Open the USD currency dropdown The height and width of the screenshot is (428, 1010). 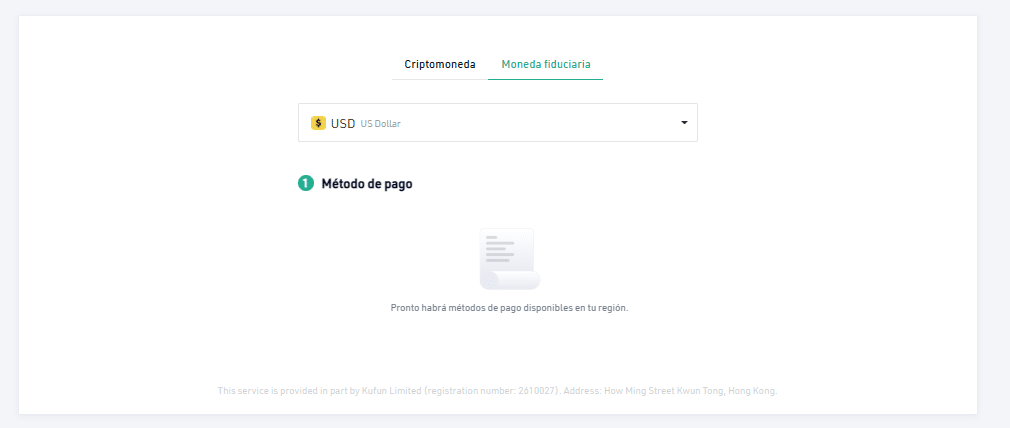click(497, 123)
